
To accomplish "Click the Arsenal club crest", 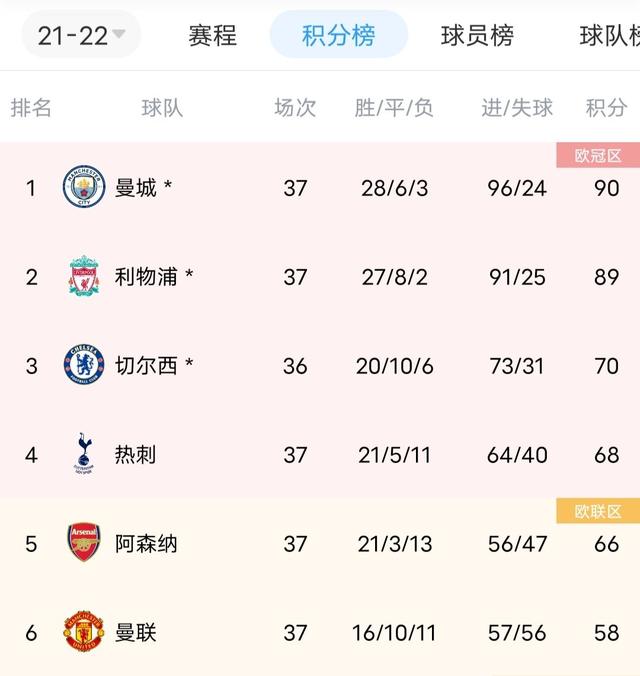I will point(84,543).
